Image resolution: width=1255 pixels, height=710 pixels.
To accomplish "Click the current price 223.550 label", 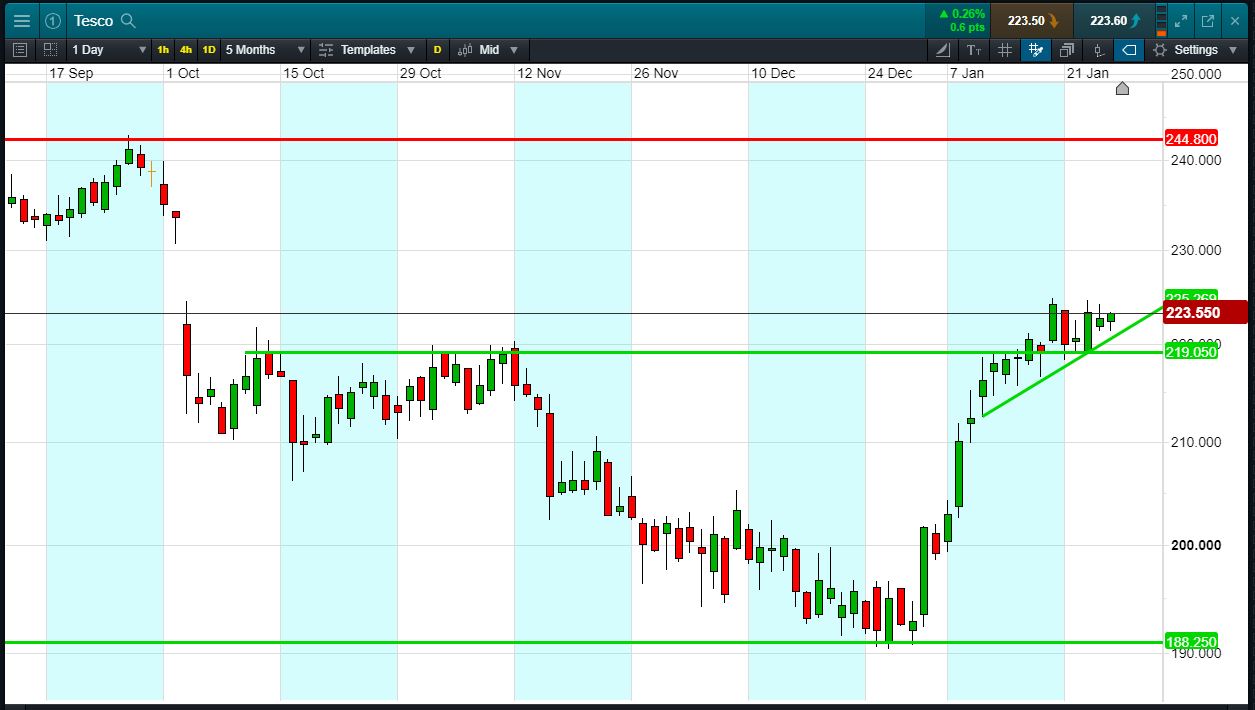I will point(1205,312).
